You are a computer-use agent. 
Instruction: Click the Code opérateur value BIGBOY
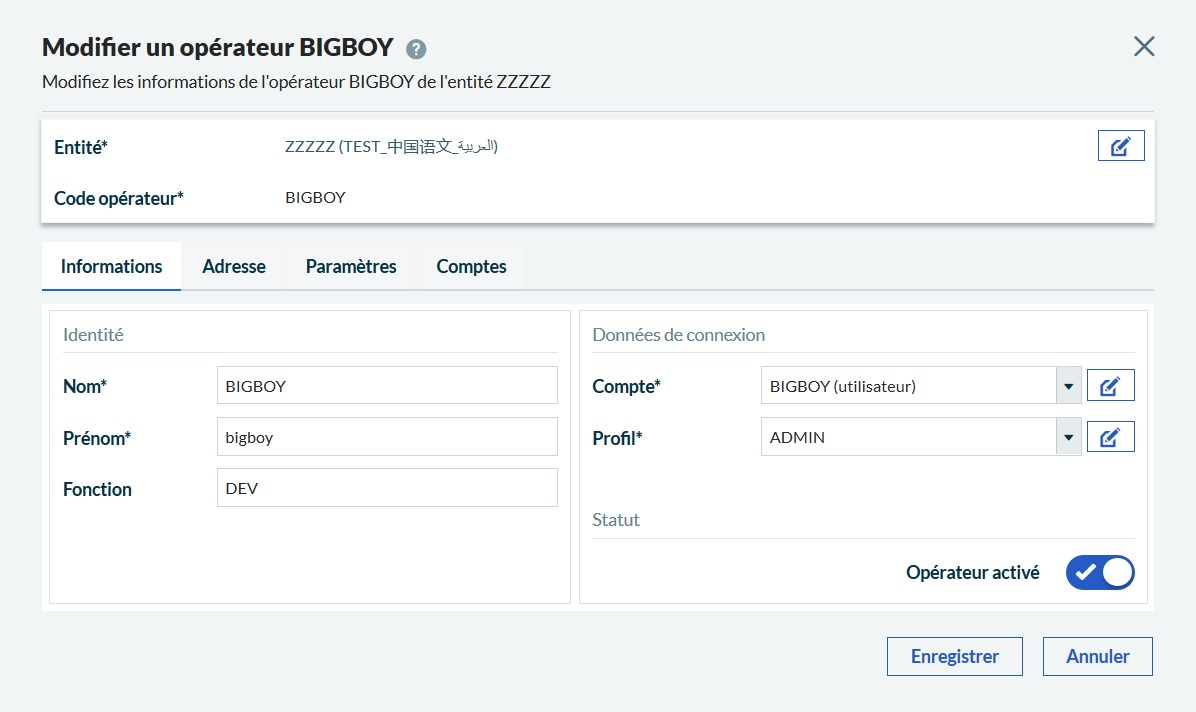point(315,198)
